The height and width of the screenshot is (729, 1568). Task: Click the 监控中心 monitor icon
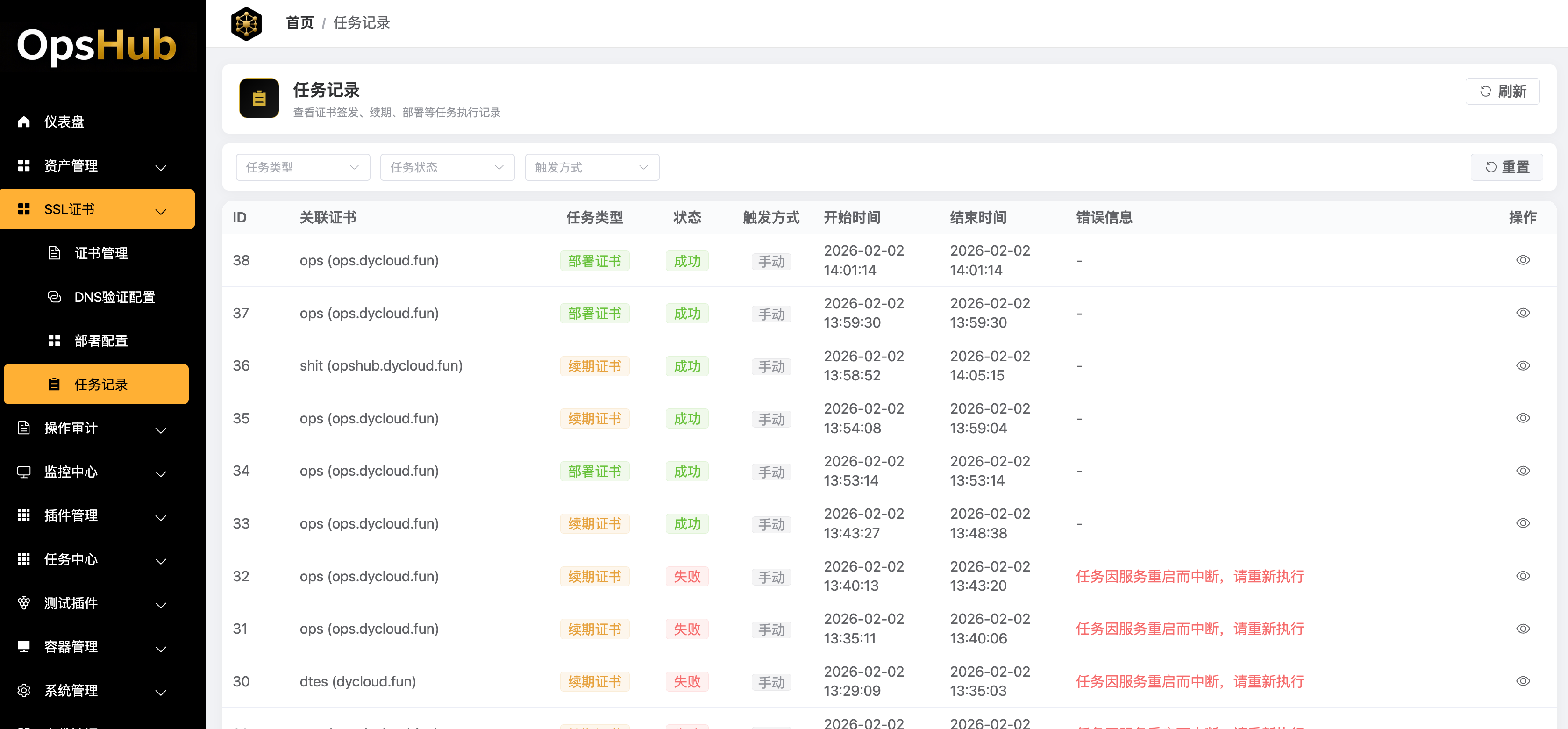click(24, 472)
